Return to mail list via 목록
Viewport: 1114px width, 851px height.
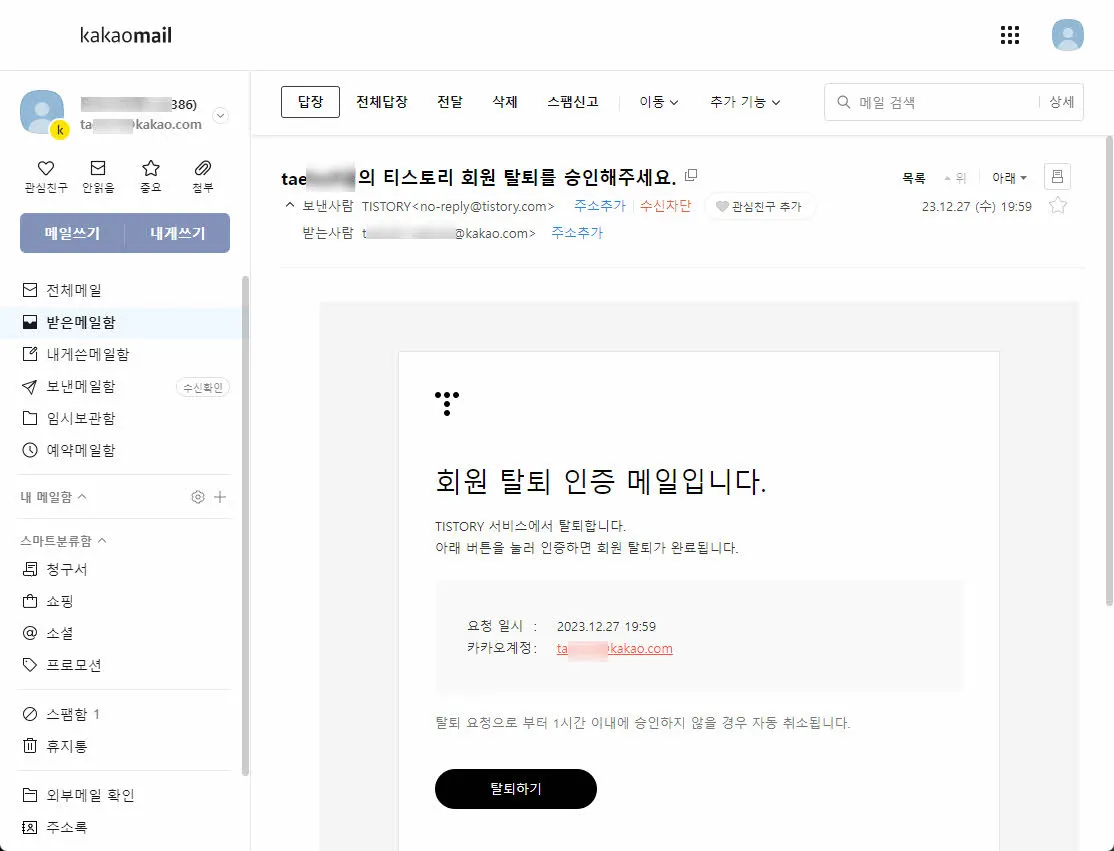tap(914, 178)
